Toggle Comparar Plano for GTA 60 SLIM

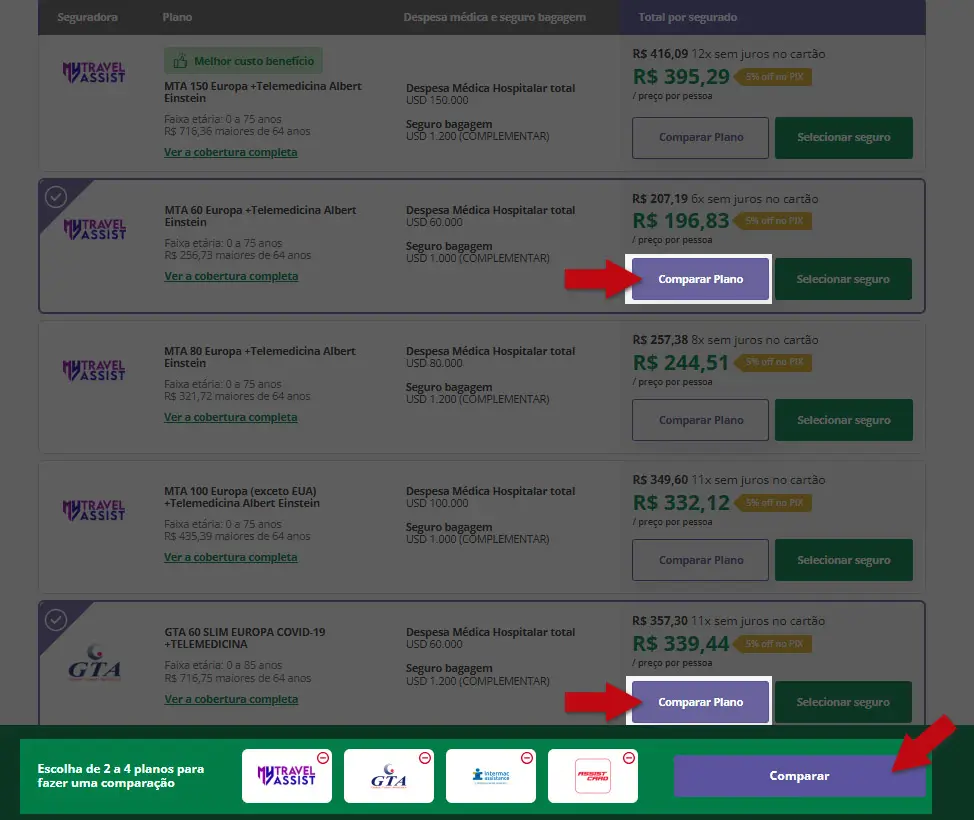(701, 702)
